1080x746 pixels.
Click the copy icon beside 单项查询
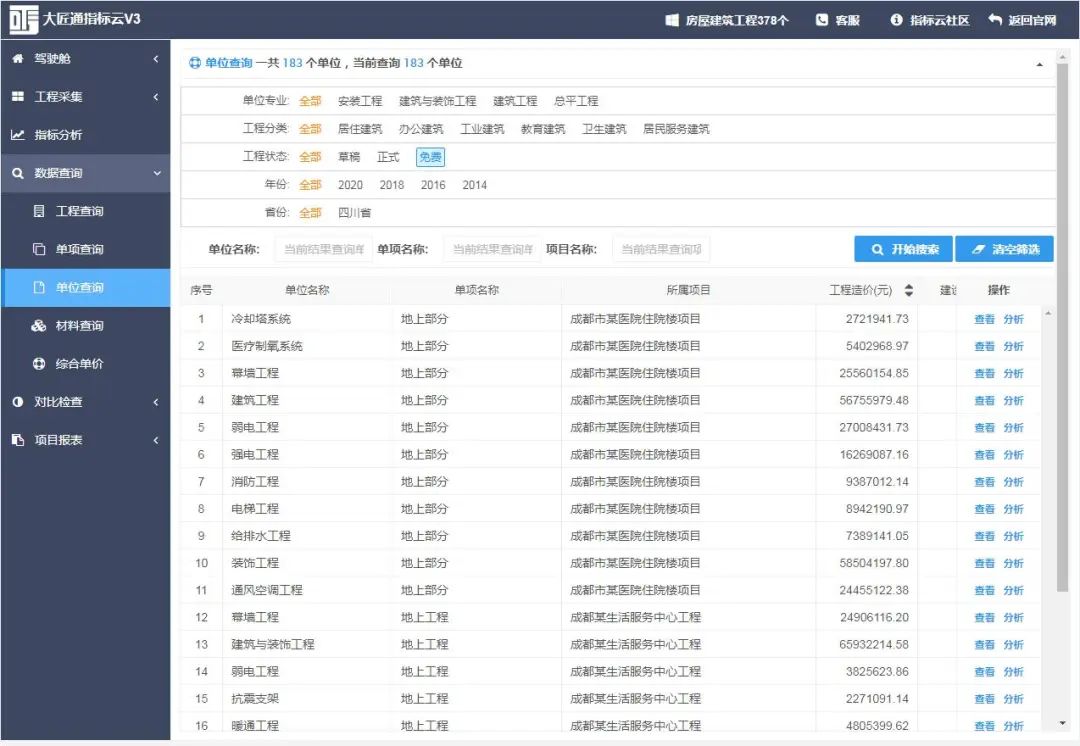click(x=39, y=249)
